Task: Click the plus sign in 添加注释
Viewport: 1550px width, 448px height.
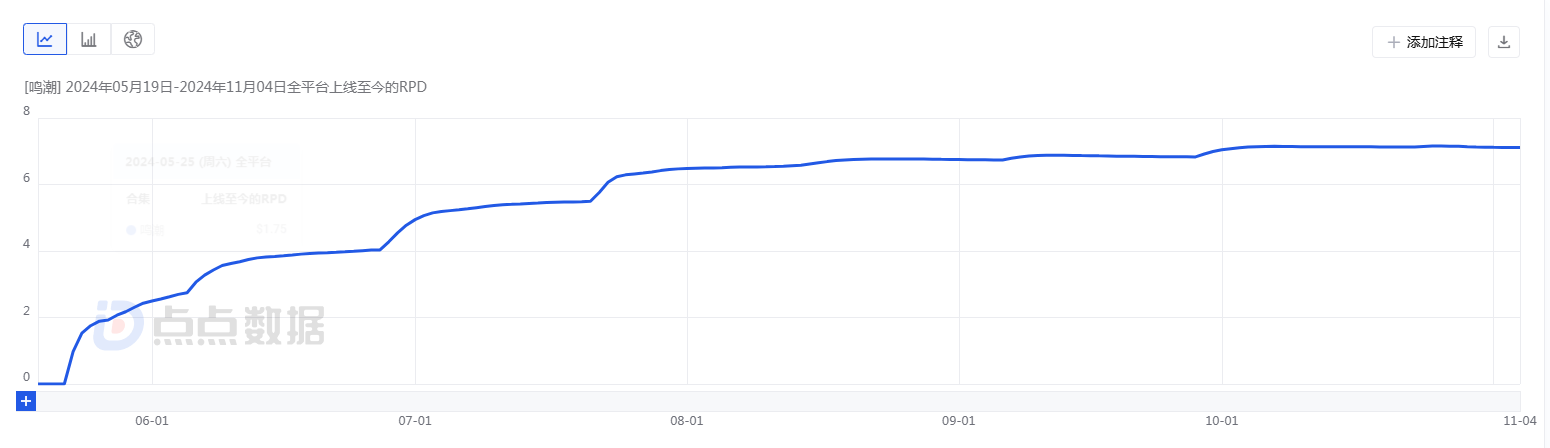Action: [1393, 42]
